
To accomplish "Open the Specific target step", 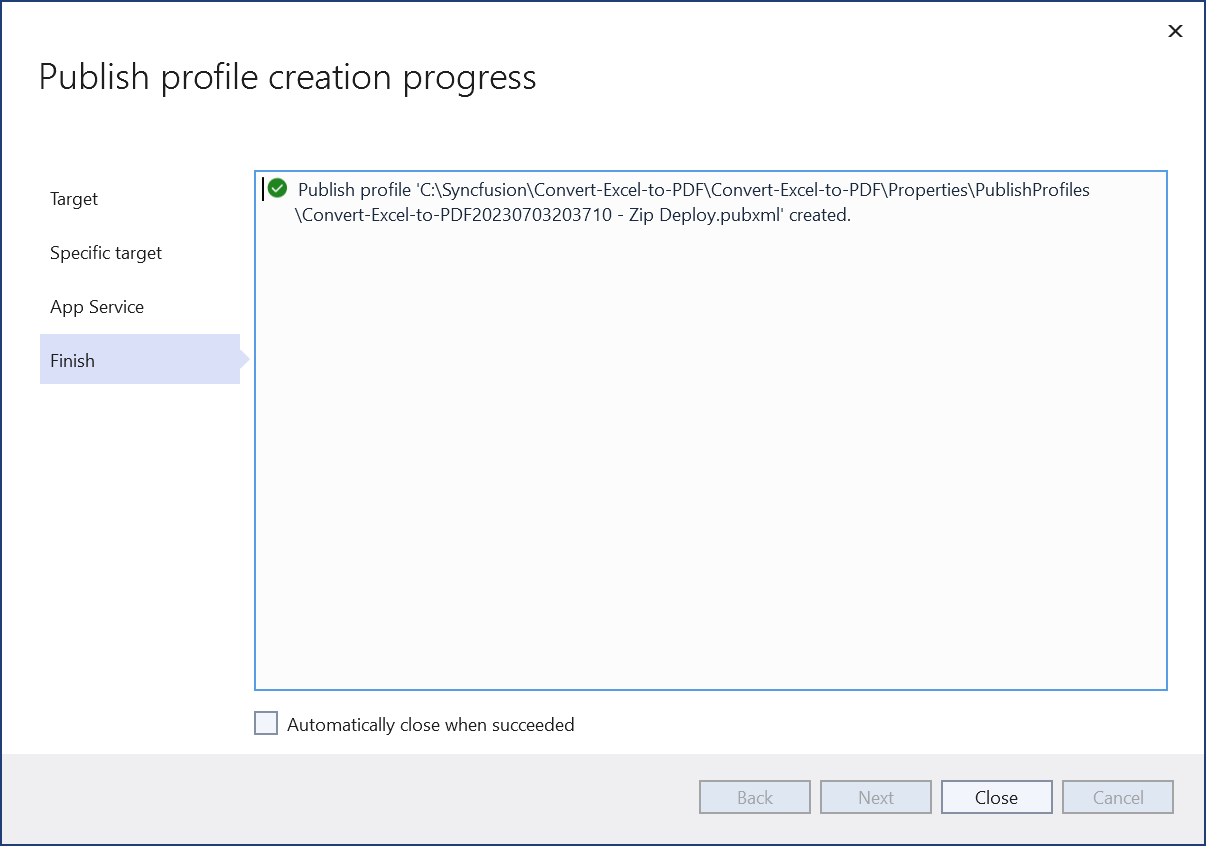I will click(106, 253).
